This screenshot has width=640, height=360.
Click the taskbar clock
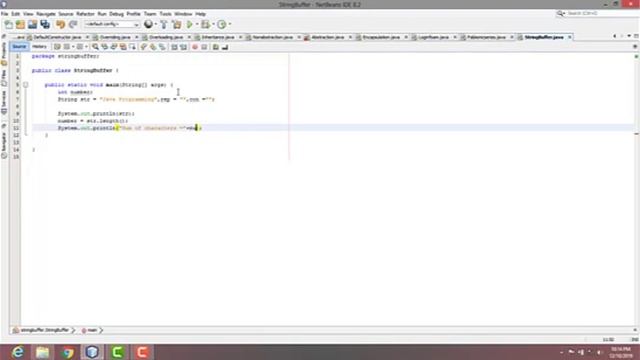pos(621,352)
